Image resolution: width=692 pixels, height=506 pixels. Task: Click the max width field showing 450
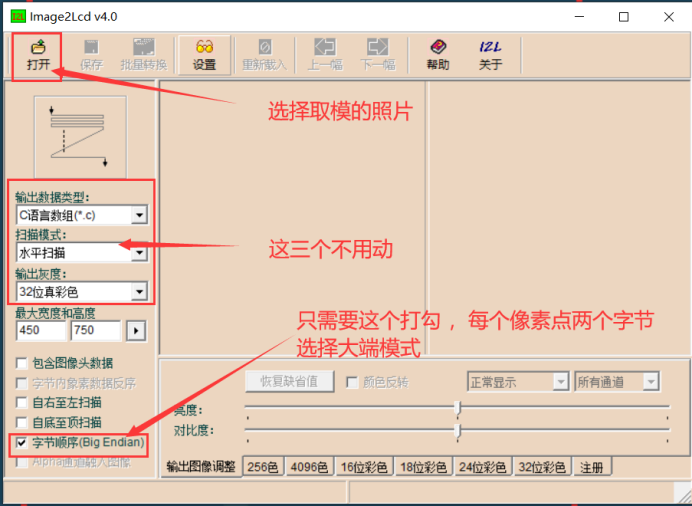tap(41, 330)
